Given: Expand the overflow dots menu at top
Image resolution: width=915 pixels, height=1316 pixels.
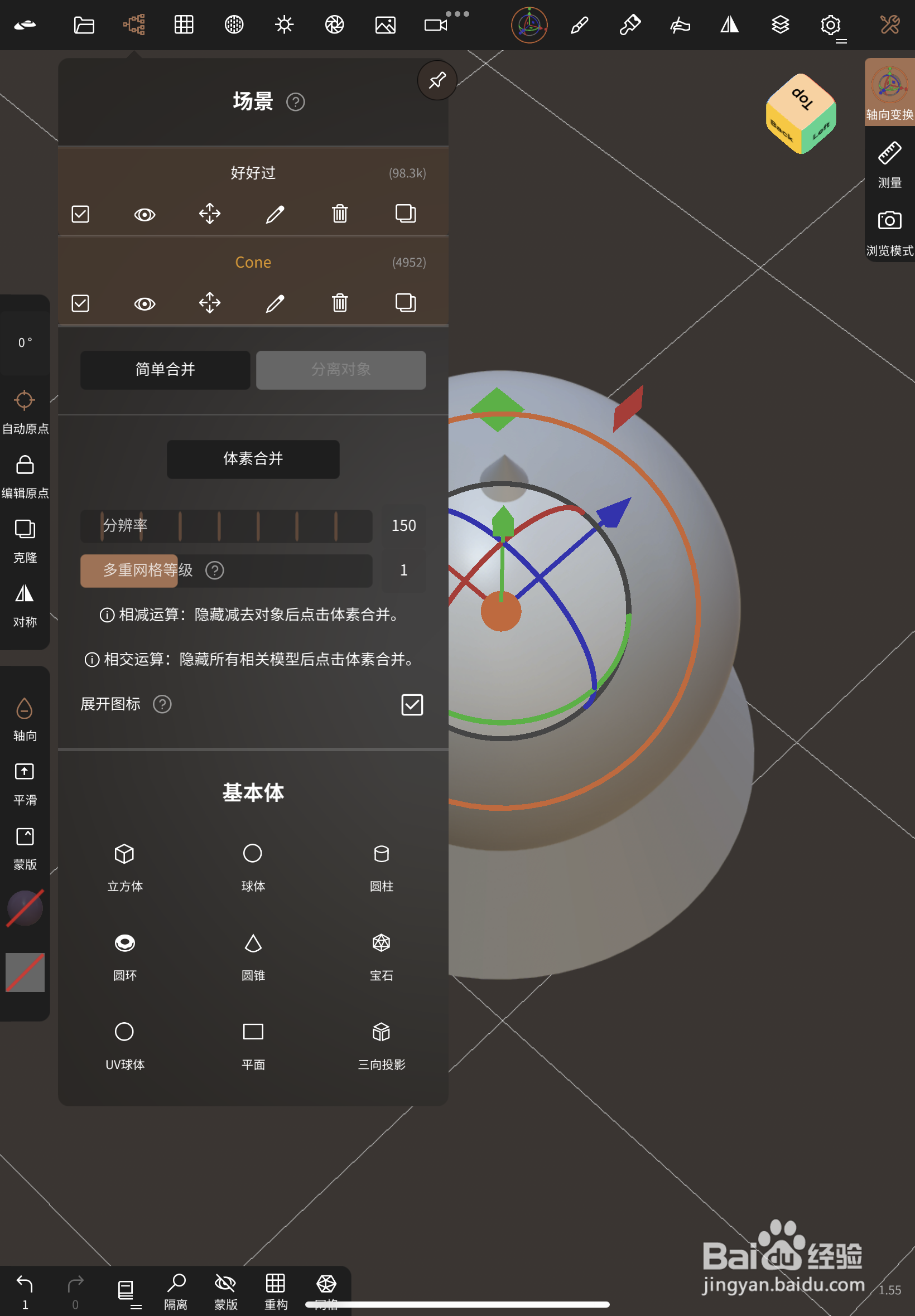Looking at the screenshot, I should pyautogui.click(x=457, y=14).
